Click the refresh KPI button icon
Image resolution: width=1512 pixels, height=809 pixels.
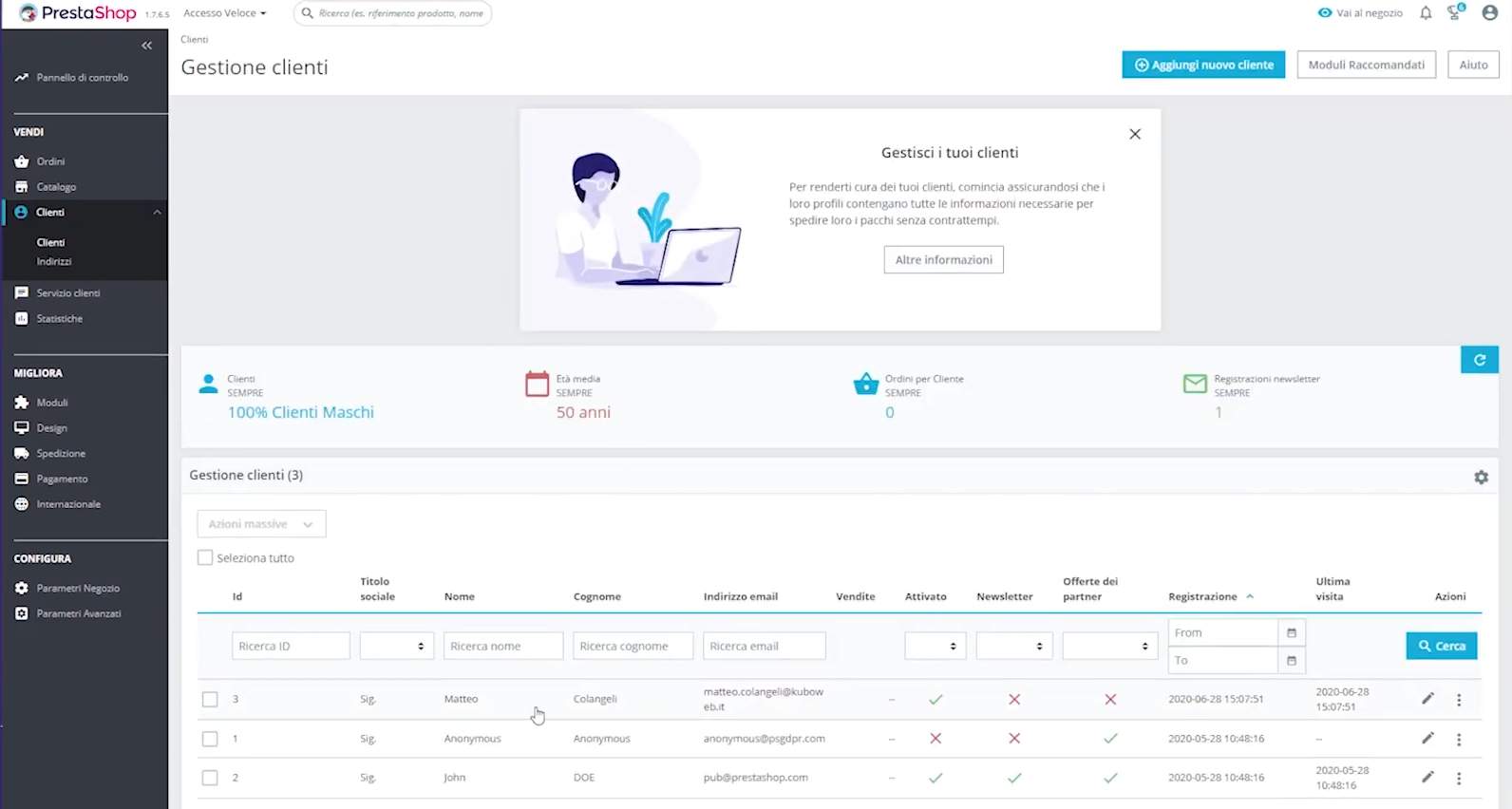tap(1479, 360)
